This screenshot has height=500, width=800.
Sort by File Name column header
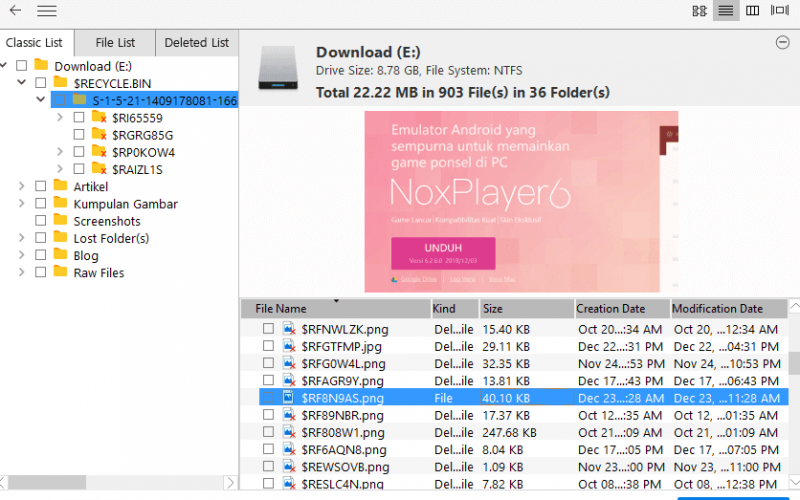[336, 309]
